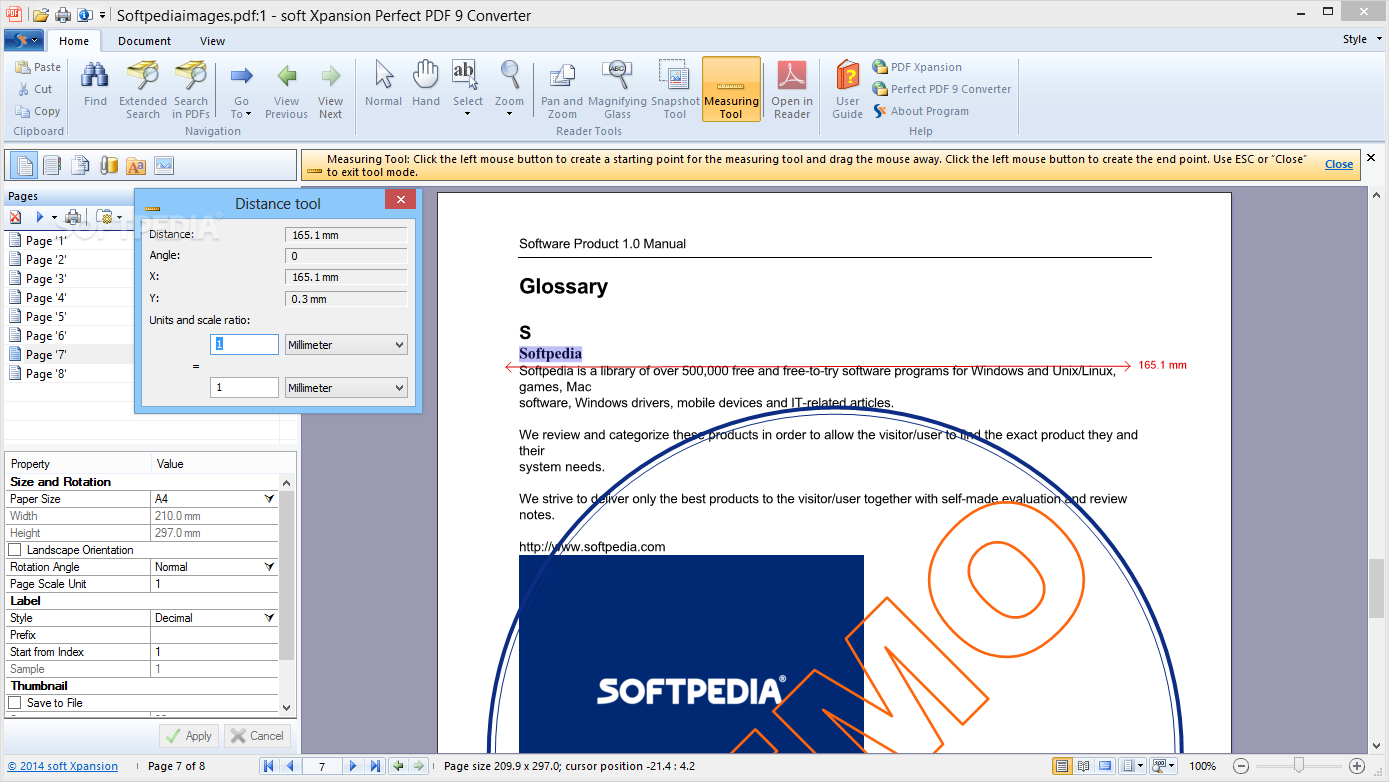The image size is (1389, 782).
Task: Open upper Millimeter units dropdown
Action: [346, 344]
